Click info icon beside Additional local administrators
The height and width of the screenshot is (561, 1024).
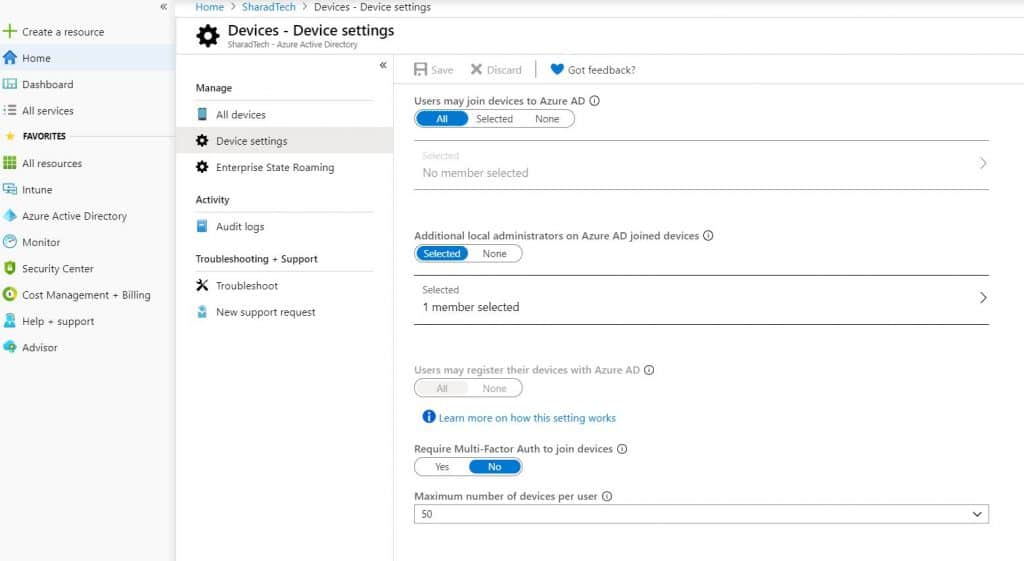pyautogui.click(x=708, y=236)
